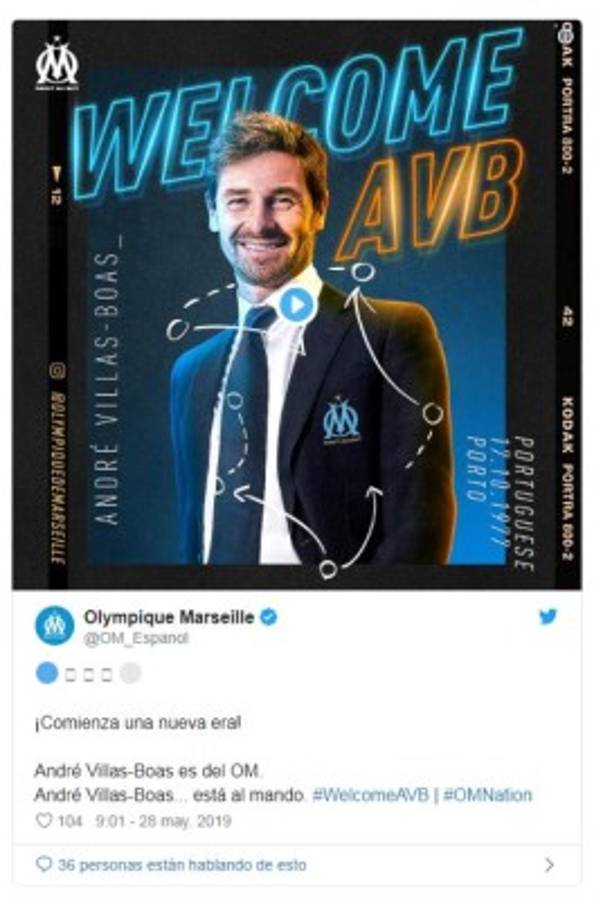Click the 104 likes count
Screen dimensions: 594x900
click(x=70, y=821)
